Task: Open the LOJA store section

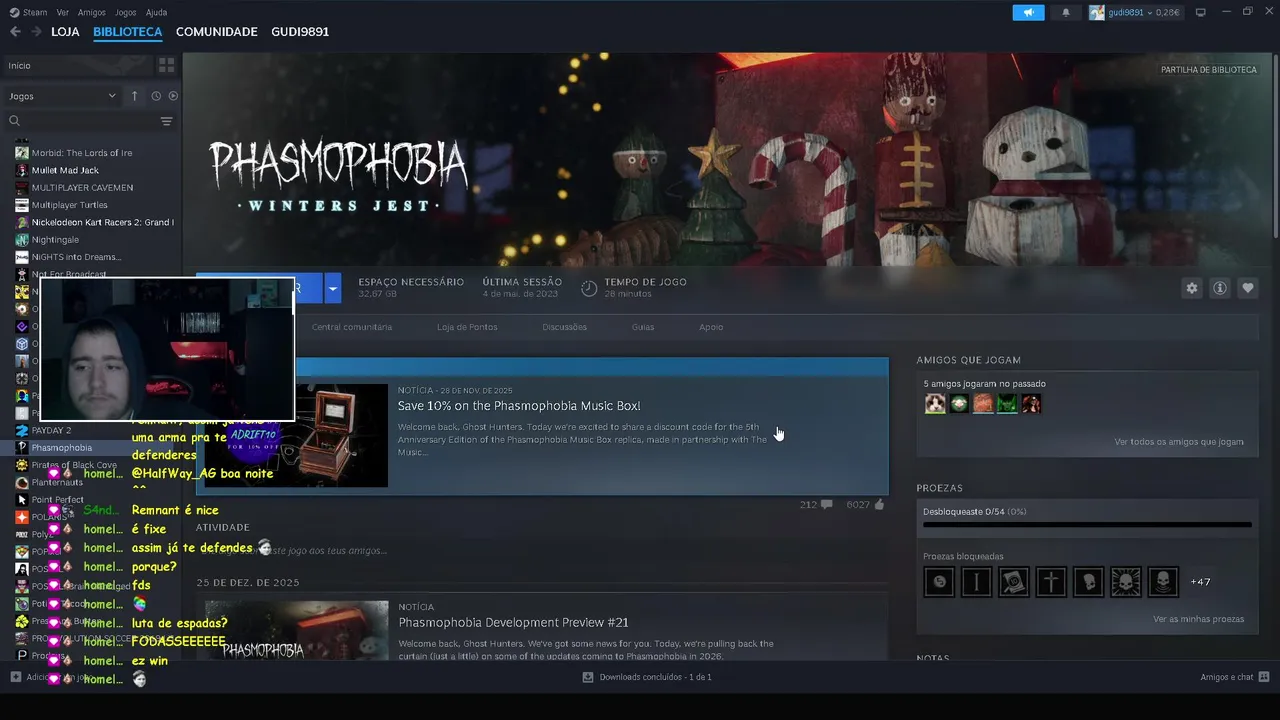Action: [x=65, y=32]
